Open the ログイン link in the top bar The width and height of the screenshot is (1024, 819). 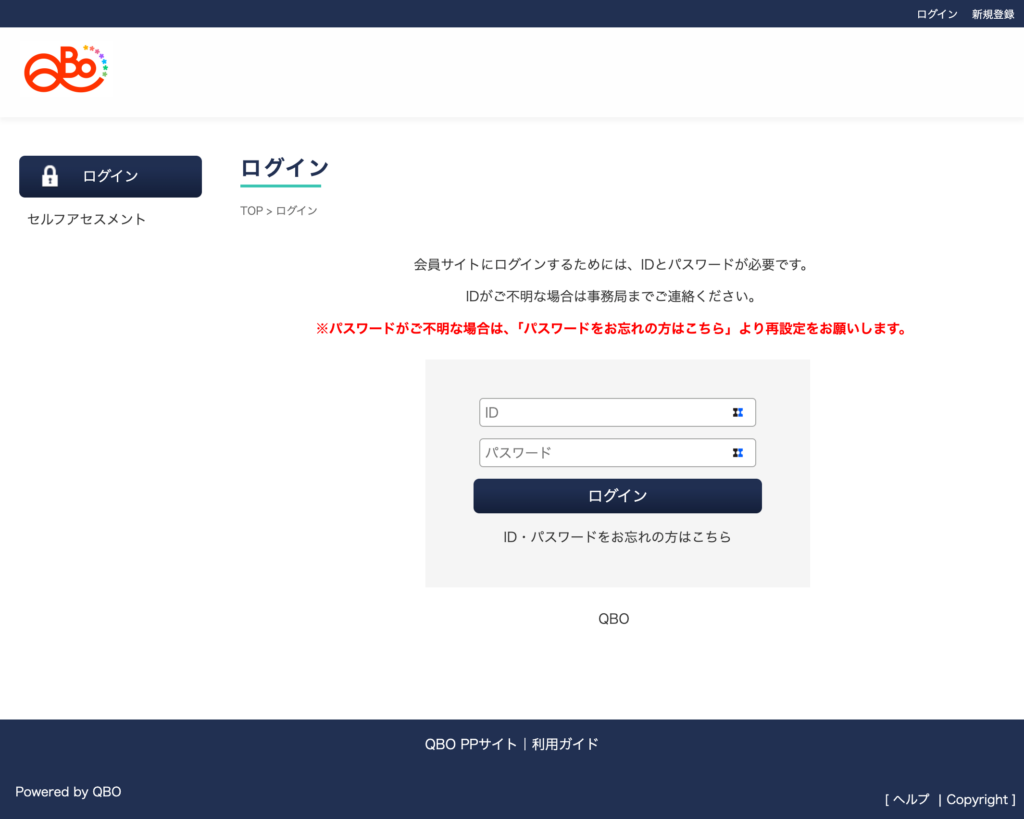point(937,14)
